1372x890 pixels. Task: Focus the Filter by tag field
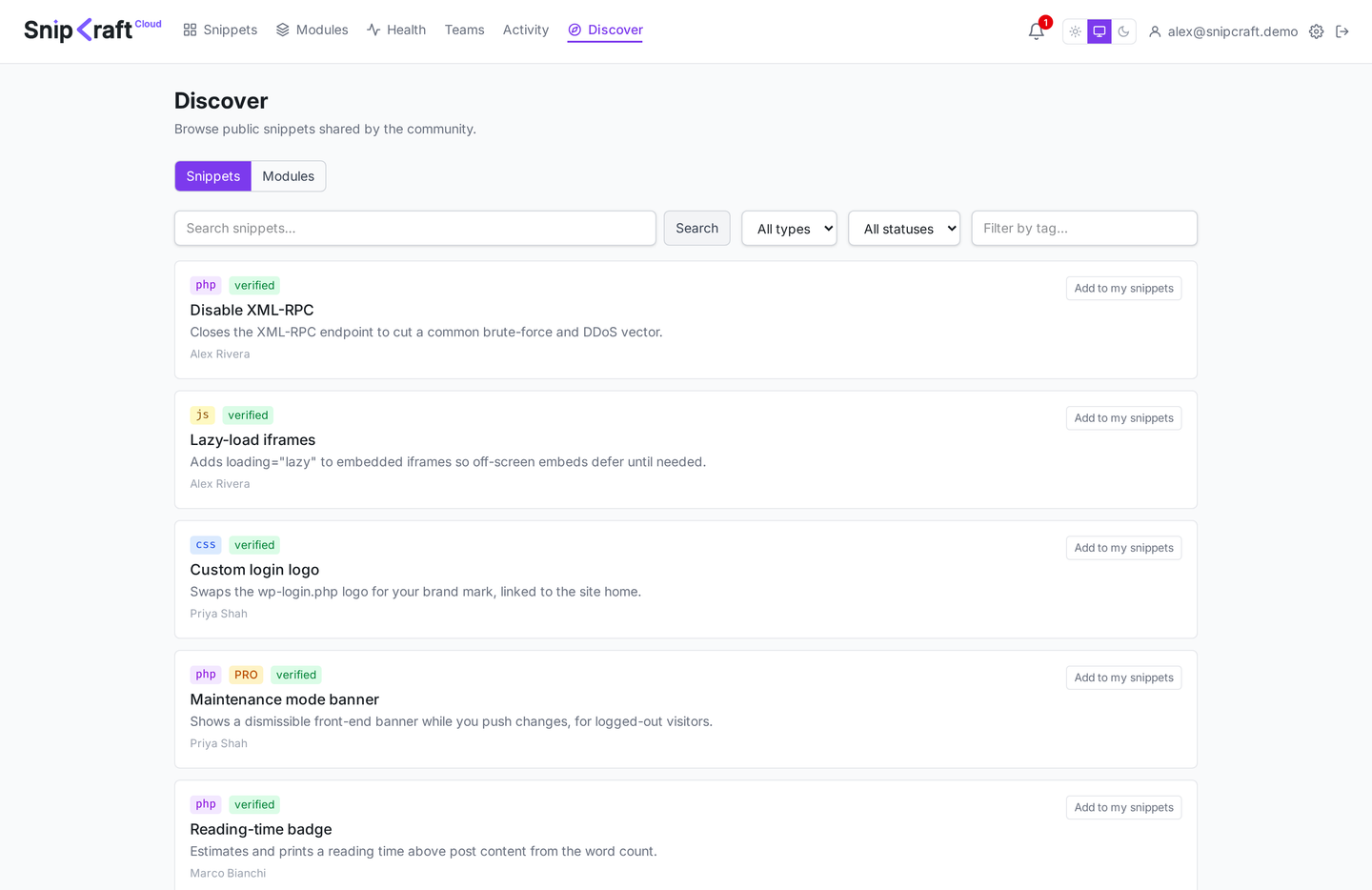point(1084,228)
